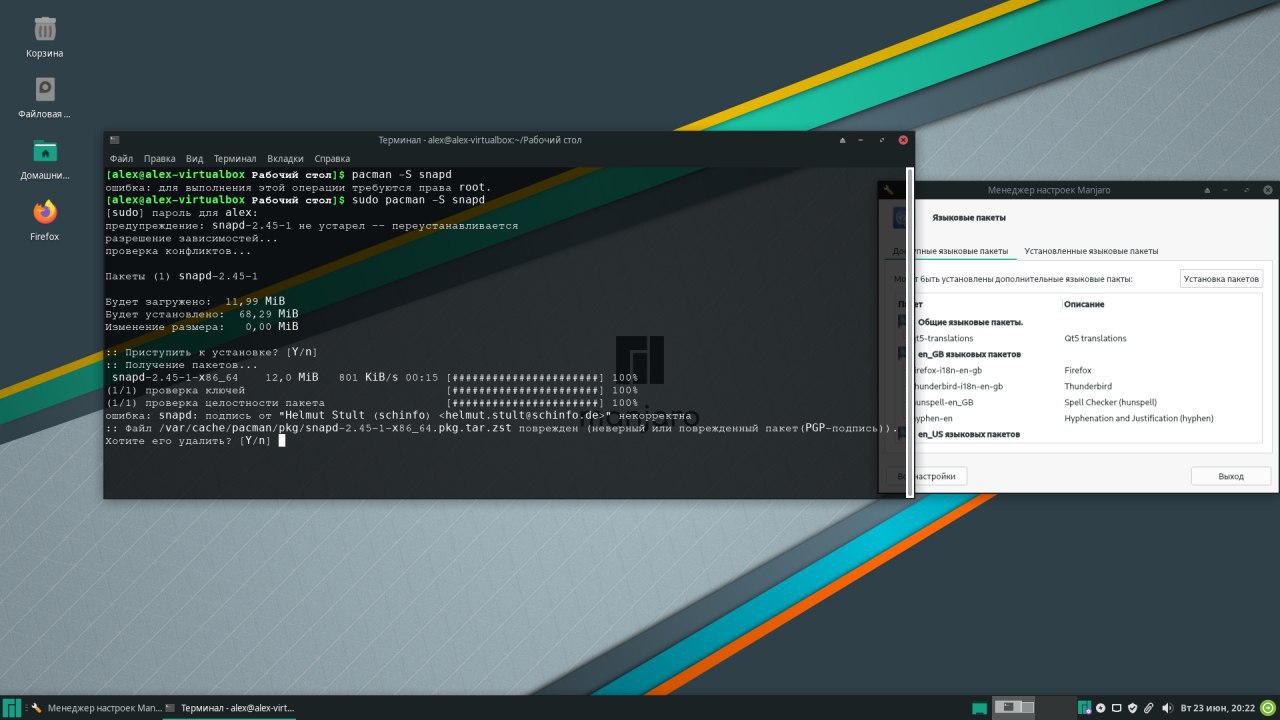Open the Manjaro update notifier tray icon
The height and width of the screenshot is (720, 1280).
(1085, 708)
